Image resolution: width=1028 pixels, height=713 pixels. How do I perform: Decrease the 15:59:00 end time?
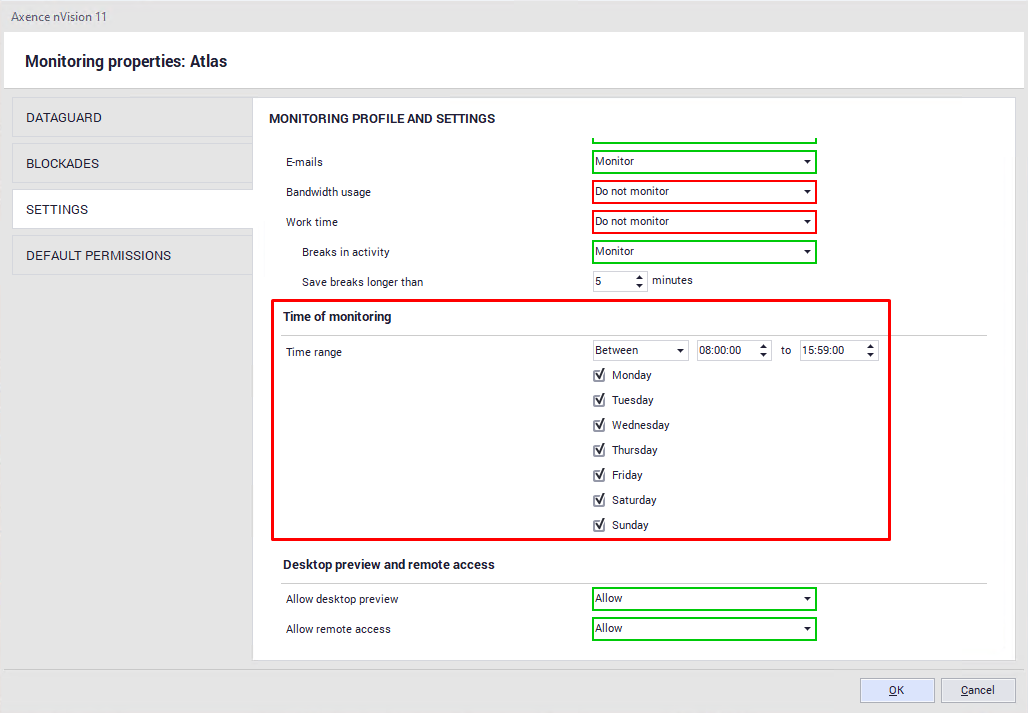point(871,355)
